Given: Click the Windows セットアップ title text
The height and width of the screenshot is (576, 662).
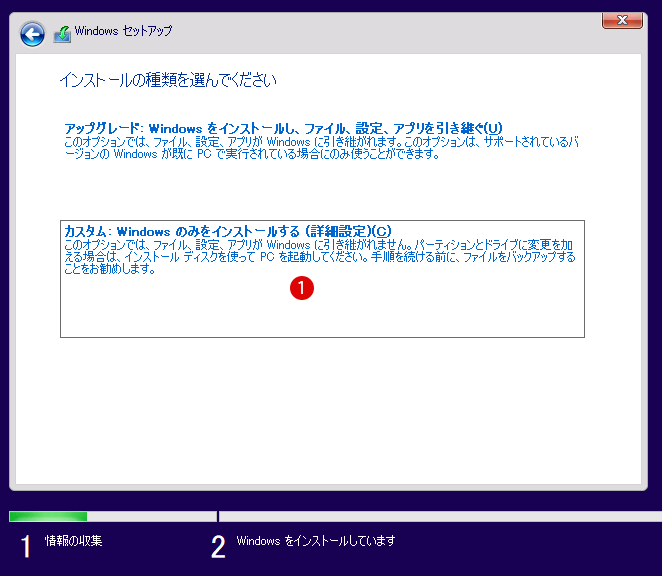Looking at the screenshot, I should [123, 31].
